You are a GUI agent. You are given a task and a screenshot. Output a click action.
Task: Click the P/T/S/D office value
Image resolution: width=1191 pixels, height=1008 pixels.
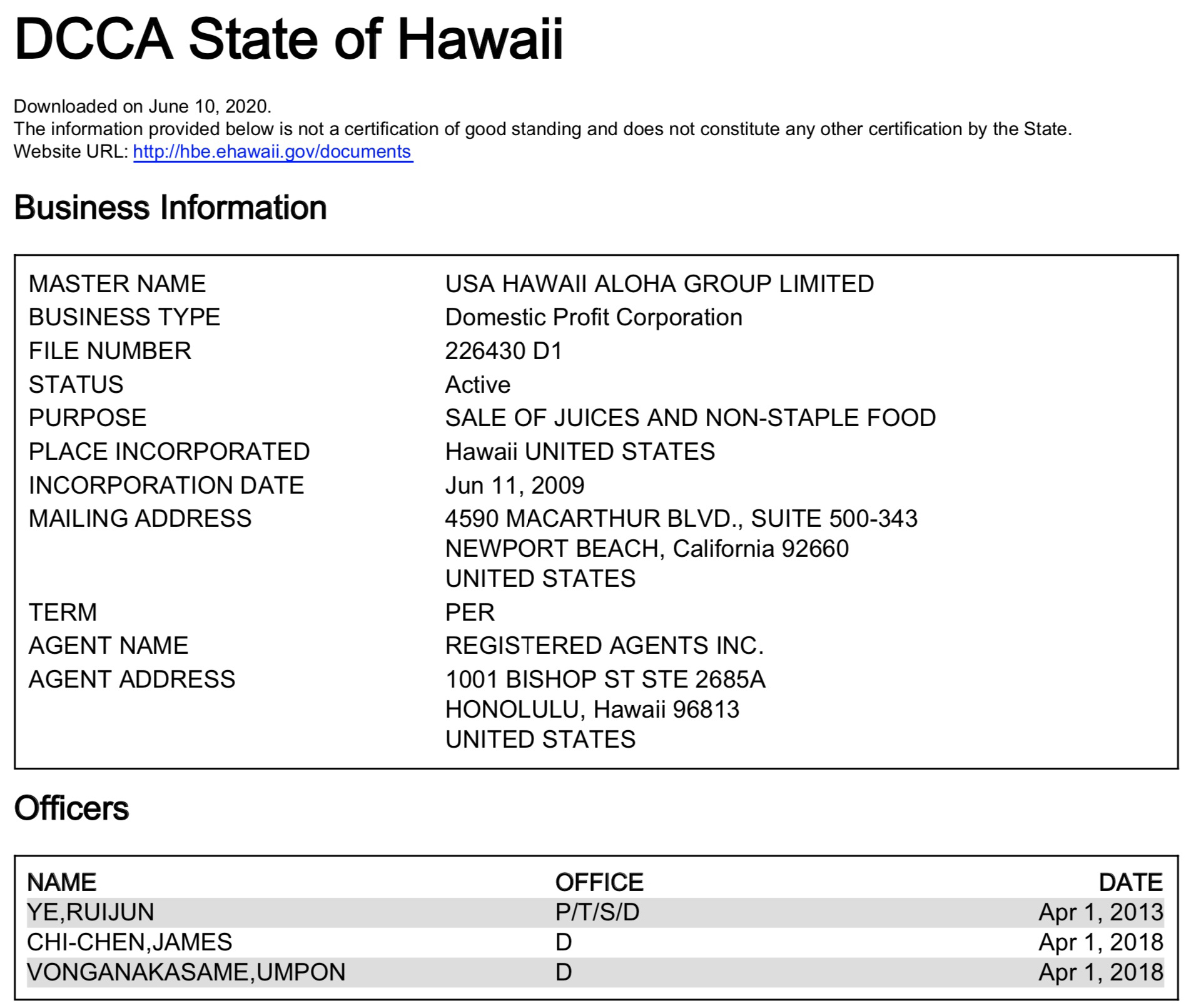coord(597,912)
